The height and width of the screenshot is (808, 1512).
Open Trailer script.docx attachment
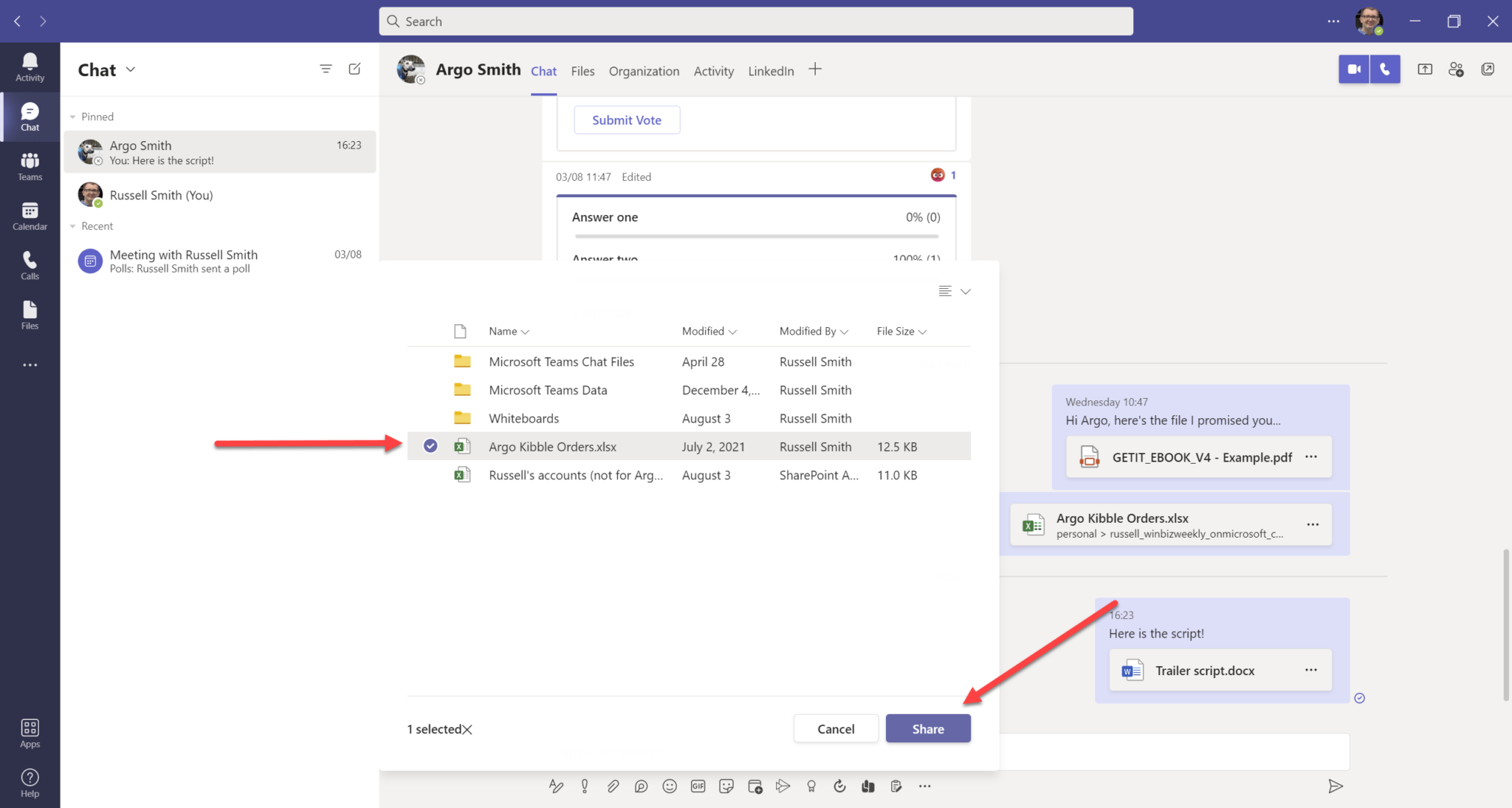(x=1220, y=671)
